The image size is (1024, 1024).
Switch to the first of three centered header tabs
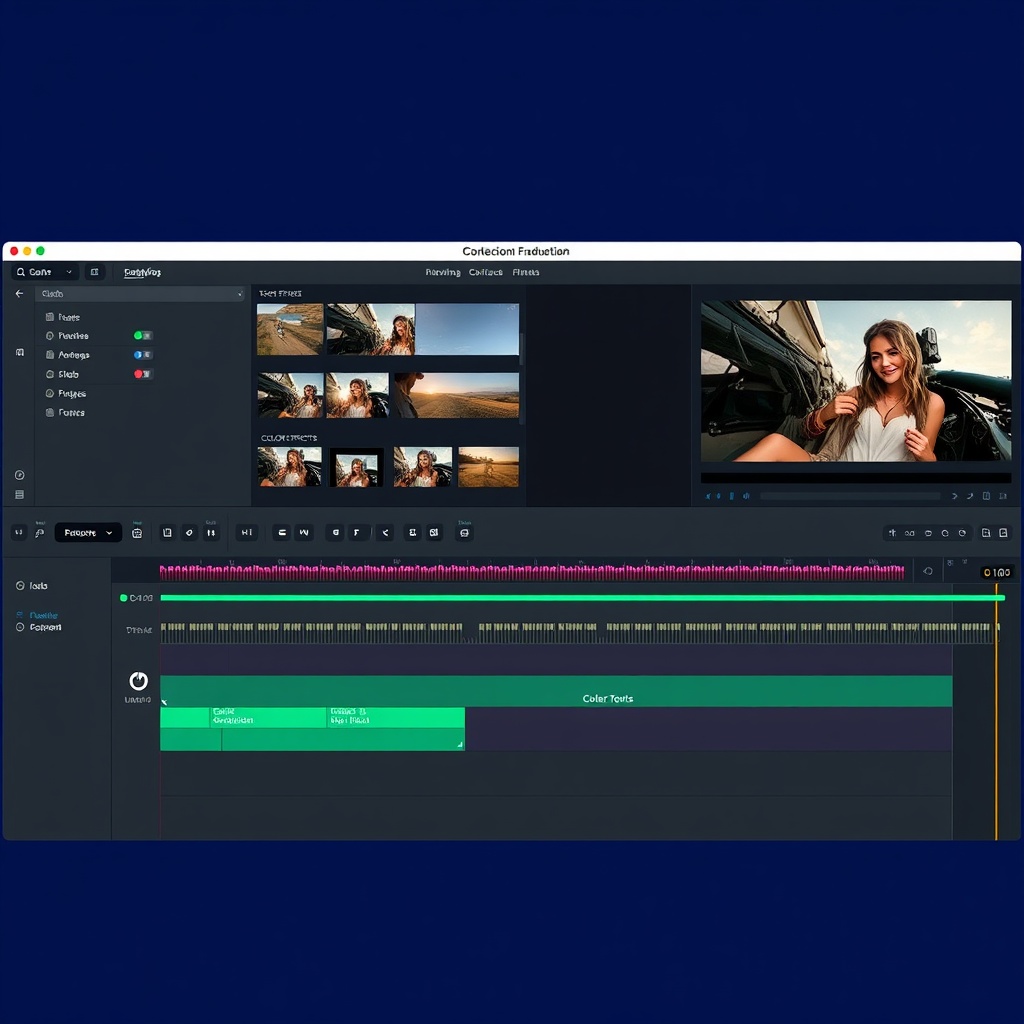pos(443,272)
